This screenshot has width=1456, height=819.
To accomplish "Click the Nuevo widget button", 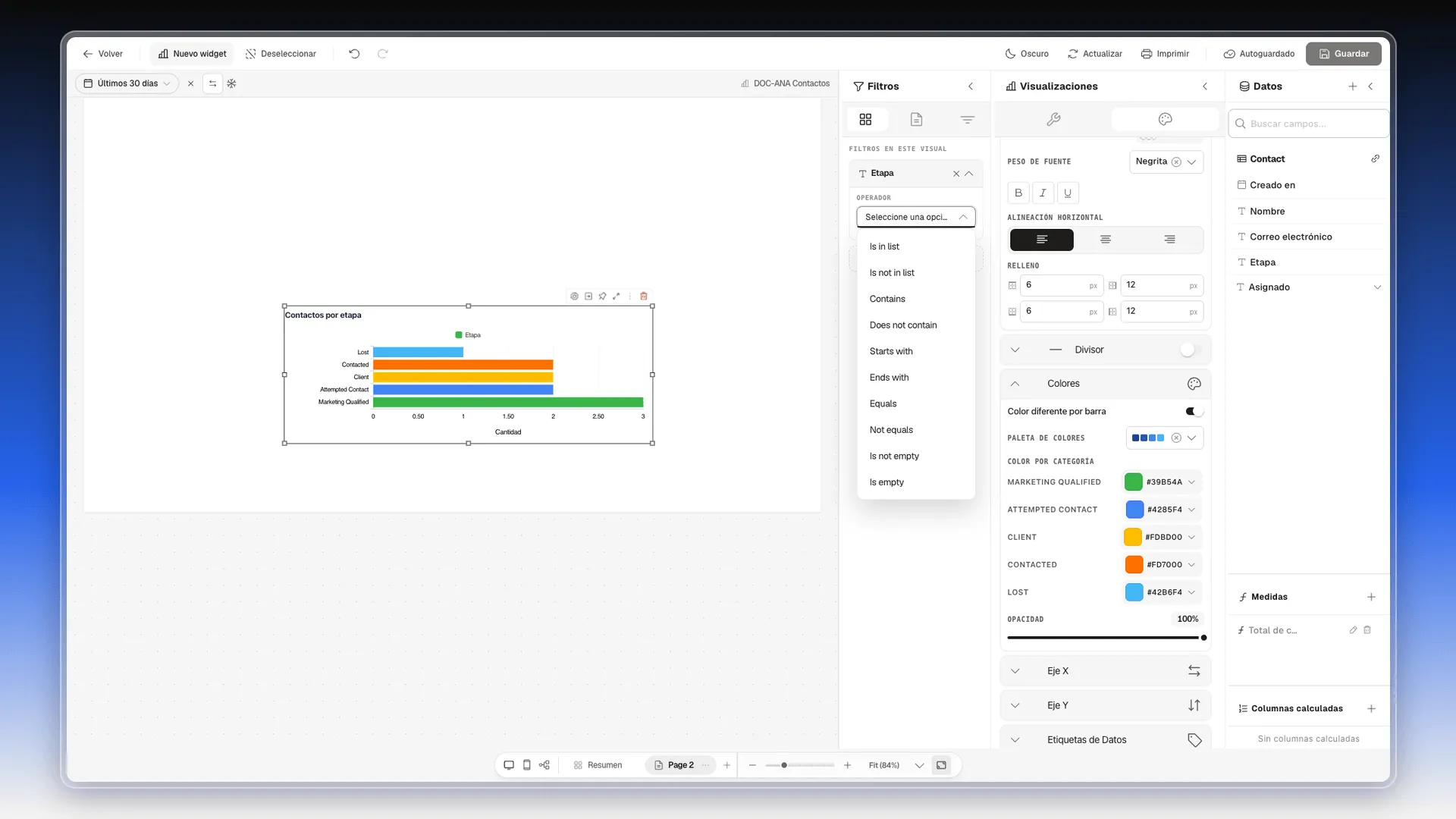I will pyautogui.click(x=192, y=54).
